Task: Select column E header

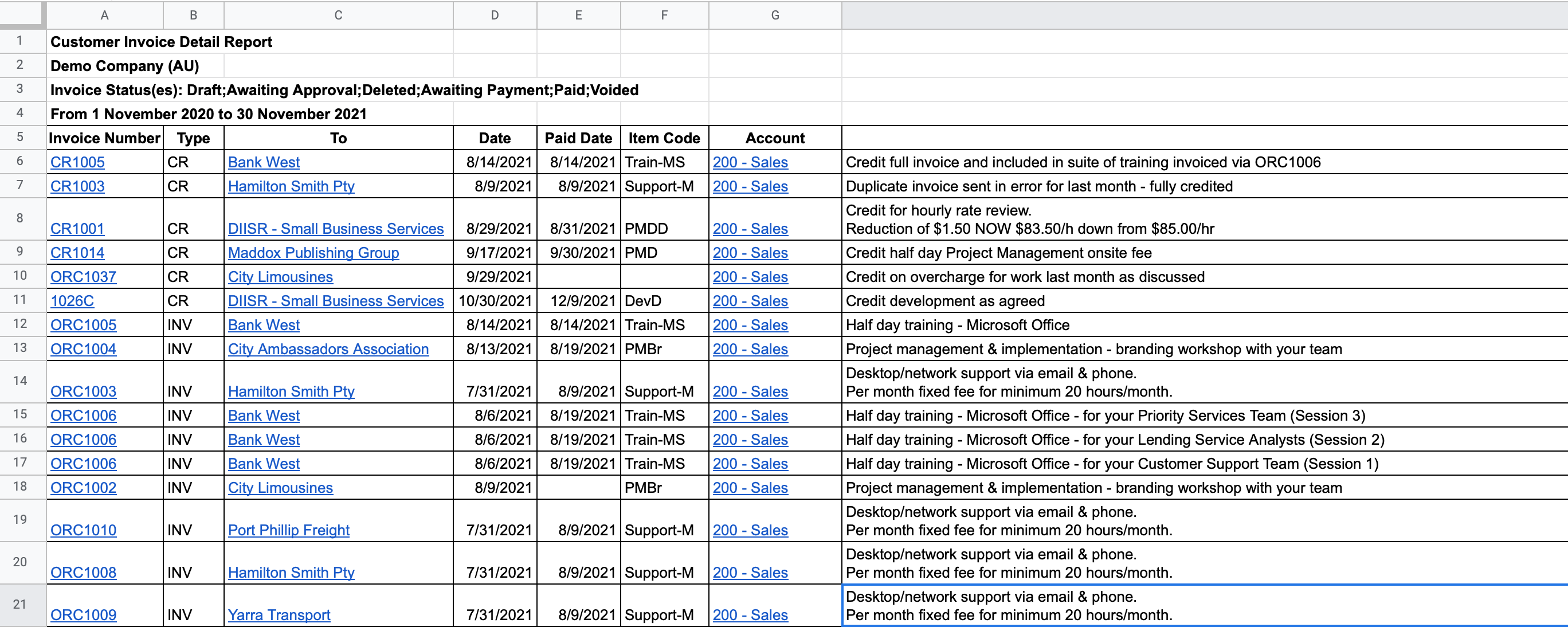Action: 578,15
